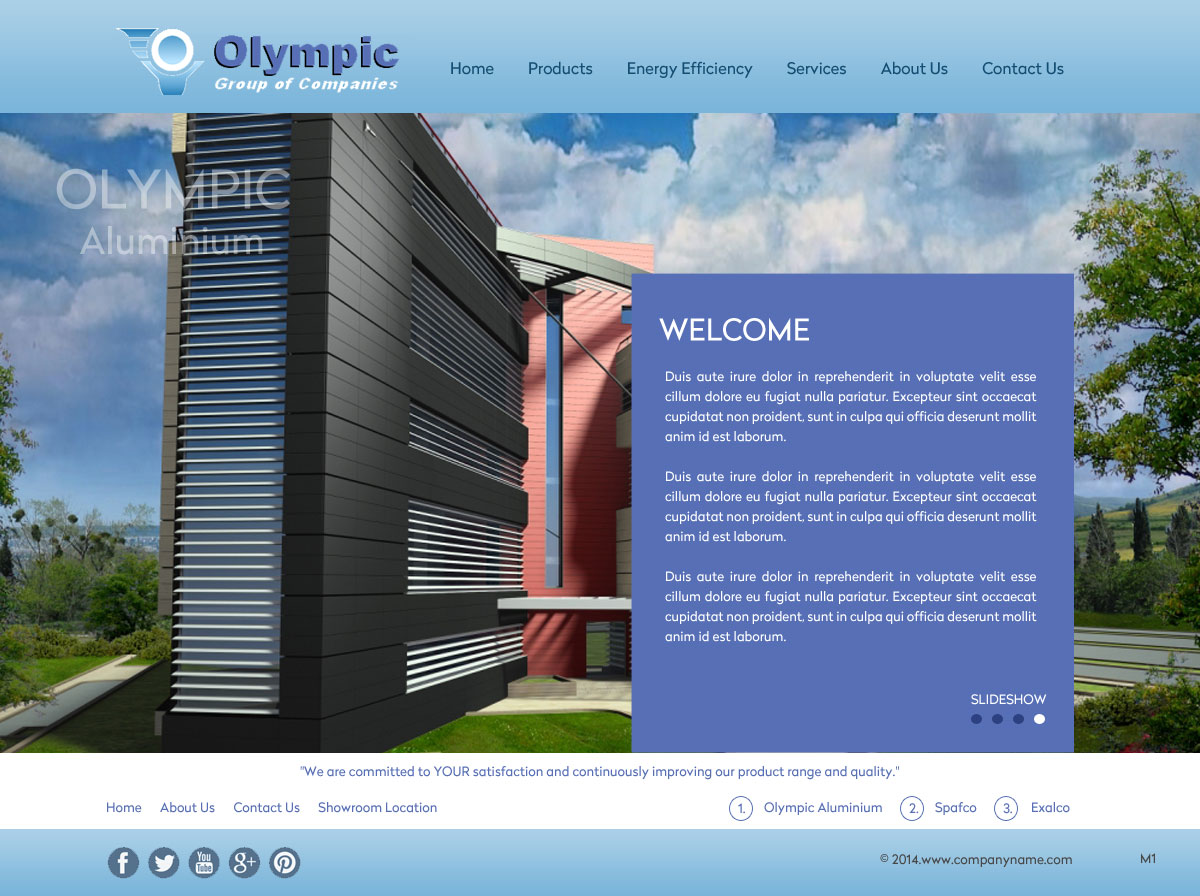
Task: Click the WELCOME heading
Action: click(x=735, y=330)
